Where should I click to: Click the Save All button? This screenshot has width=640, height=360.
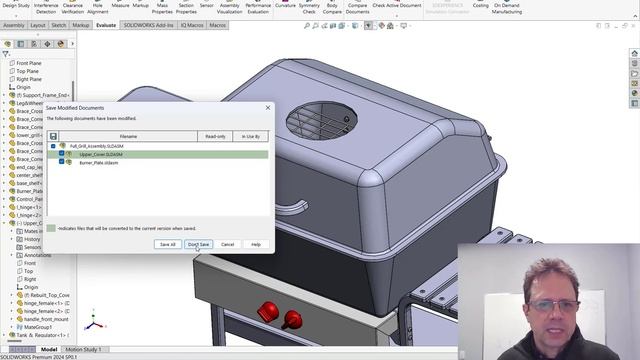(168, 244)
